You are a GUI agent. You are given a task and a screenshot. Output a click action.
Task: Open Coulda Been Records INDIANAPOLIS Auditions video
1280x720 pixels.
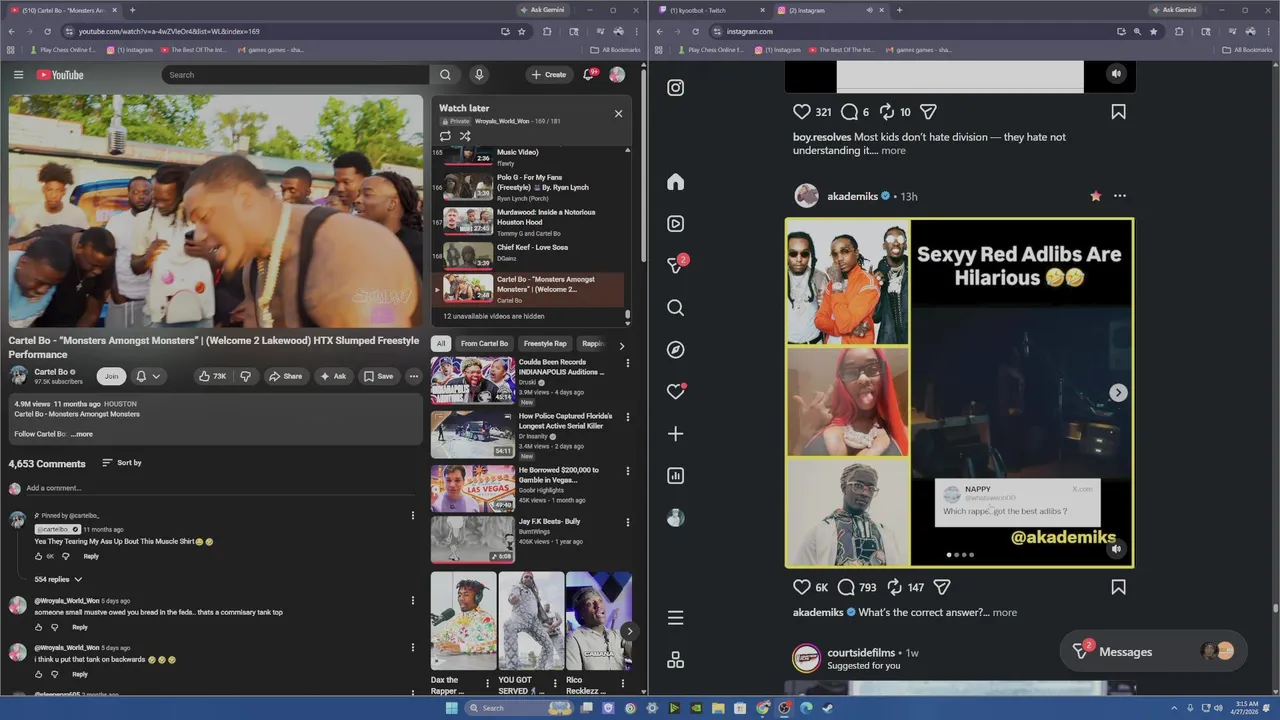pos(531,381)
